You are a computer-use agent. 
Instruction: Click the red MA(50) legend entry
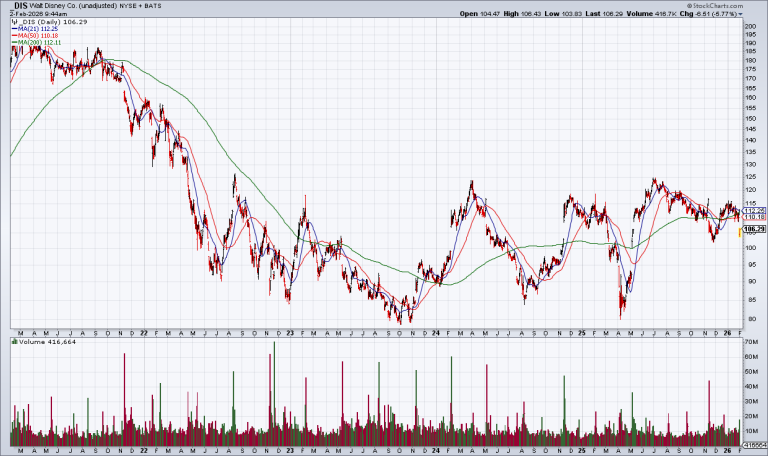tap(34, 35)
